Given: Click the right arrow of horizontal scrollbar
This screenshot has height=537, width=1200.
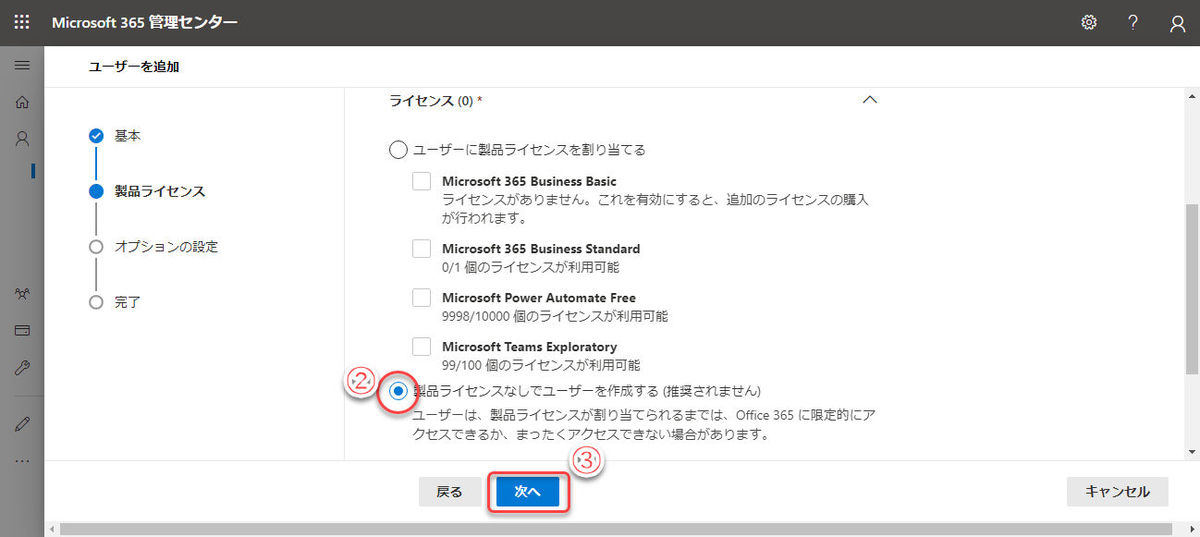Looking at the screenshot, I should click(x=1192, y=529).
